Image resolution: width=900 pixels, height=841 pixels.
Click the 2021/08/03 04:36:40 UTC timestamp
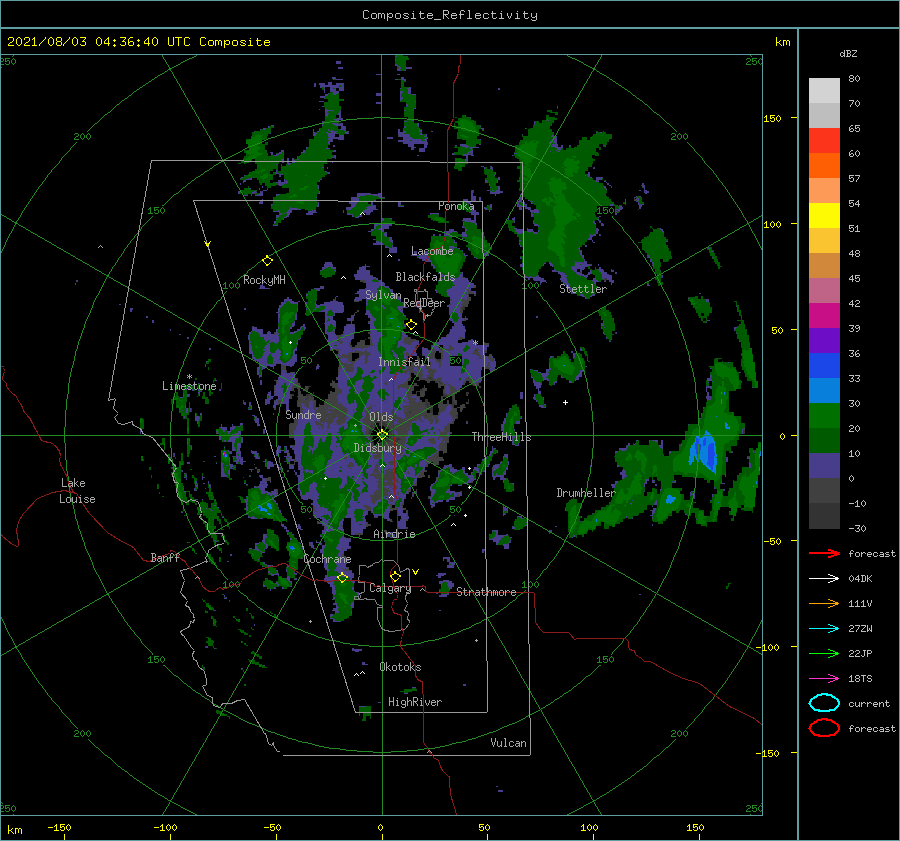coord(139,41)
